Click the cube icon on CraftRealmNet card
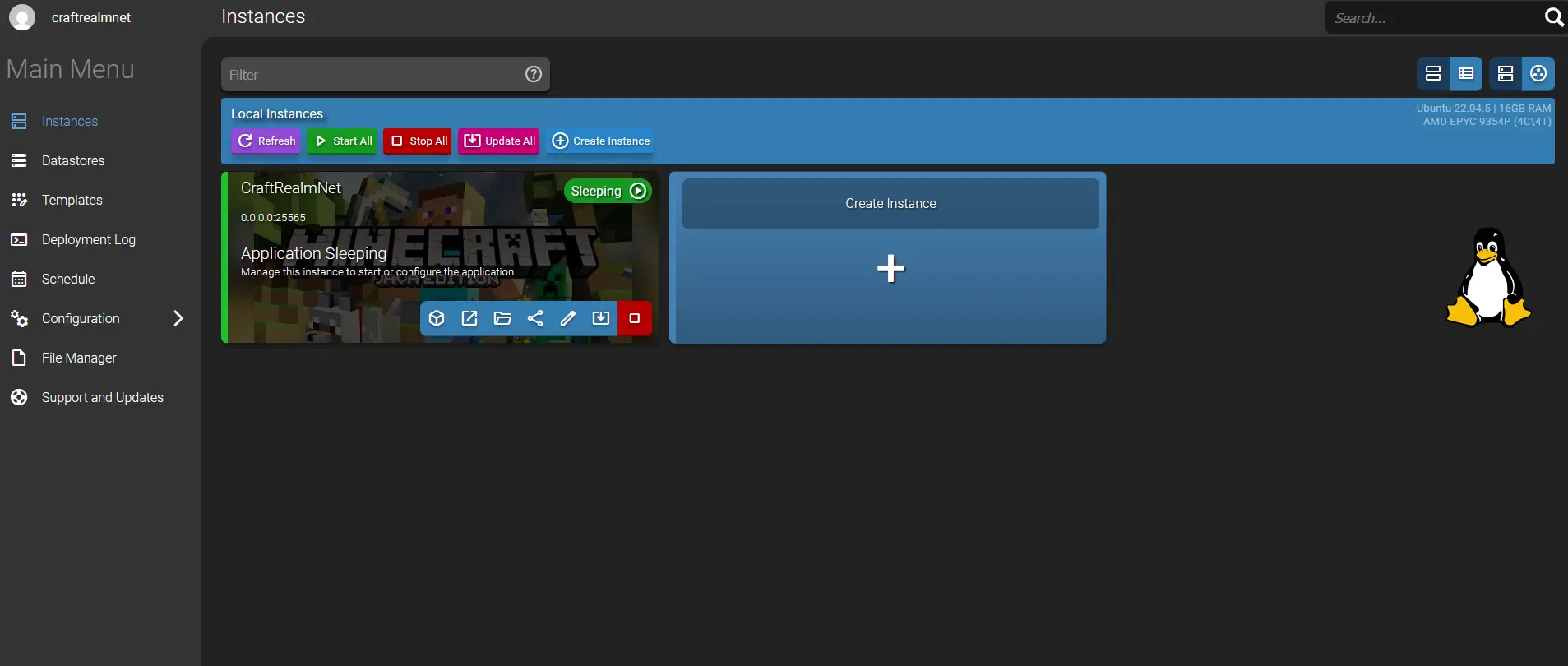Screen dimensions: 1568x666 tap(437, 318)
